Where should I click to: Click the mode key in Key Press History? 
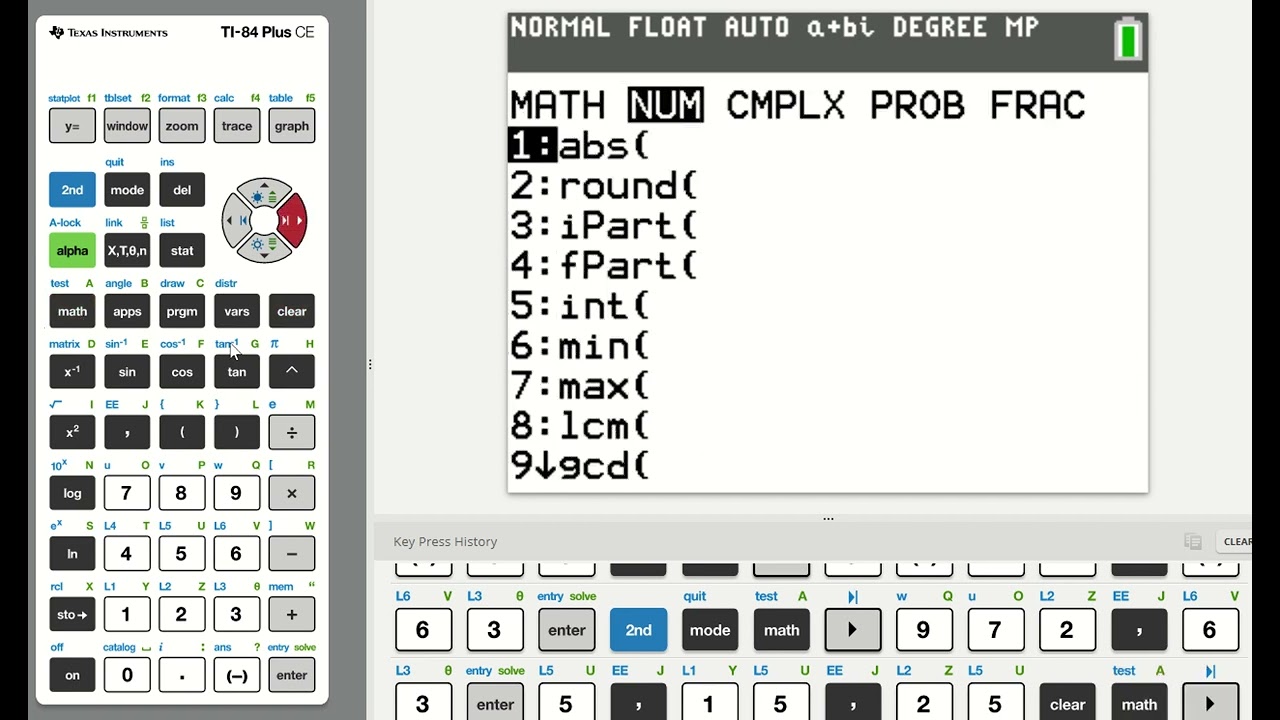710,630
